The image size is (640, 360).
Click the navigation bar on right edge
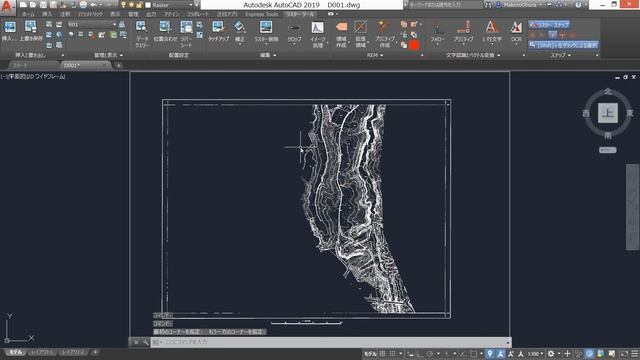[x=632, y=207]
